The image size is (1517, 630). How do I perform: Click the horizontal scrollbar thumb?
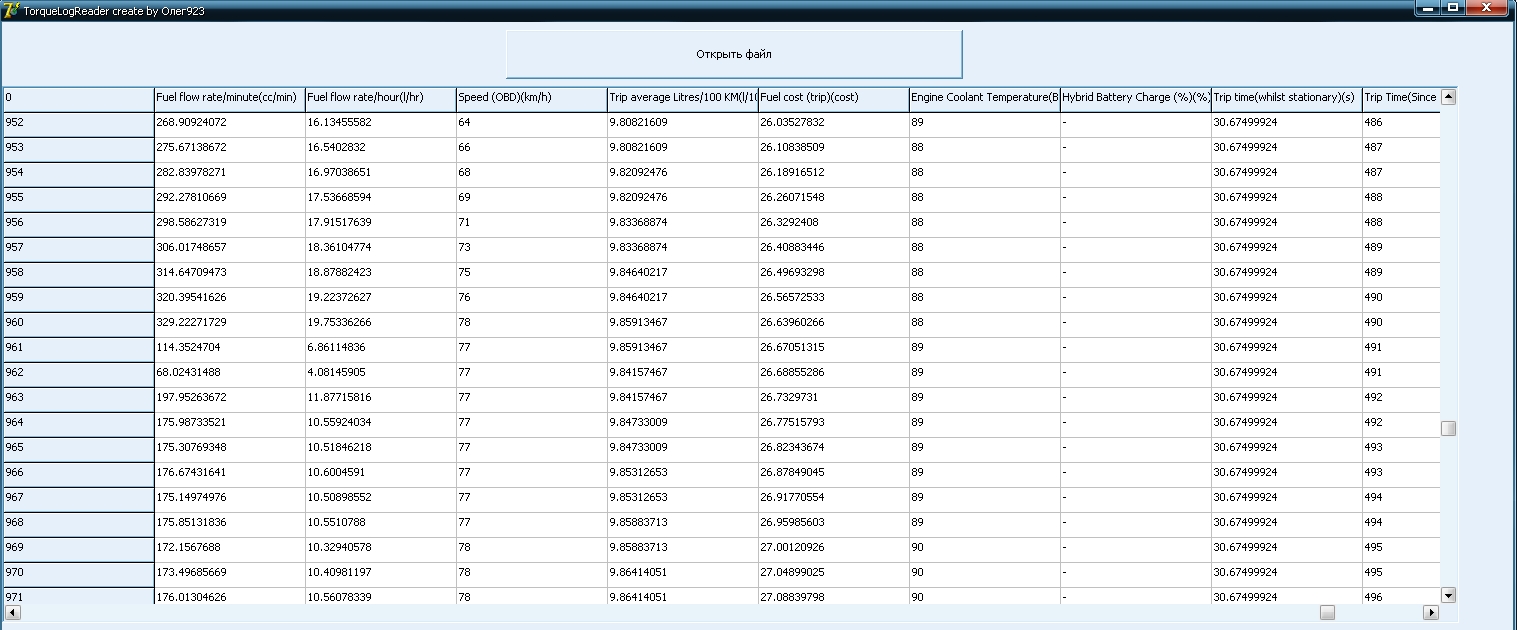tap(1327, 612)
